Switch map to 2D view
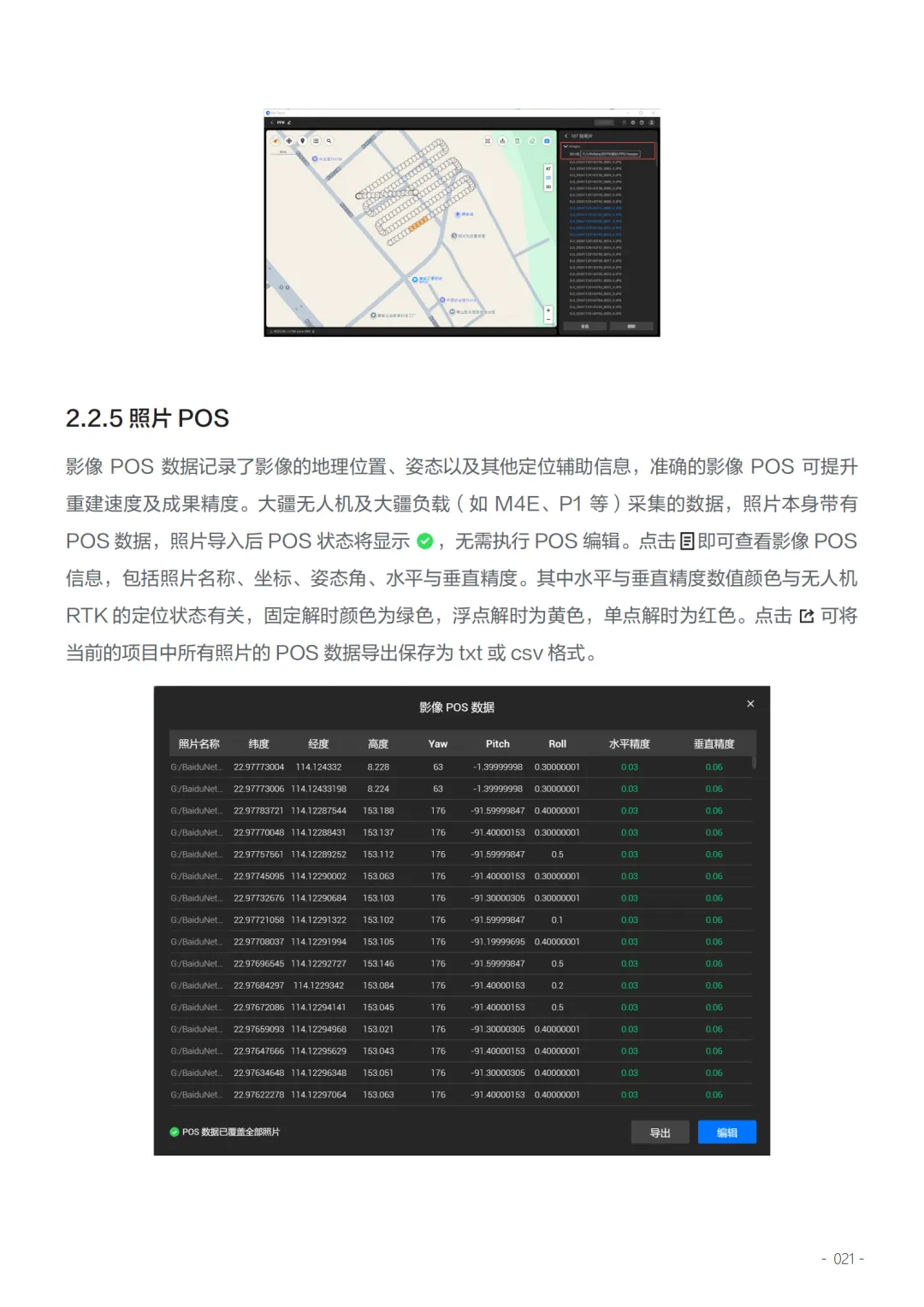Screen dimensions: 924x1307 548,178
